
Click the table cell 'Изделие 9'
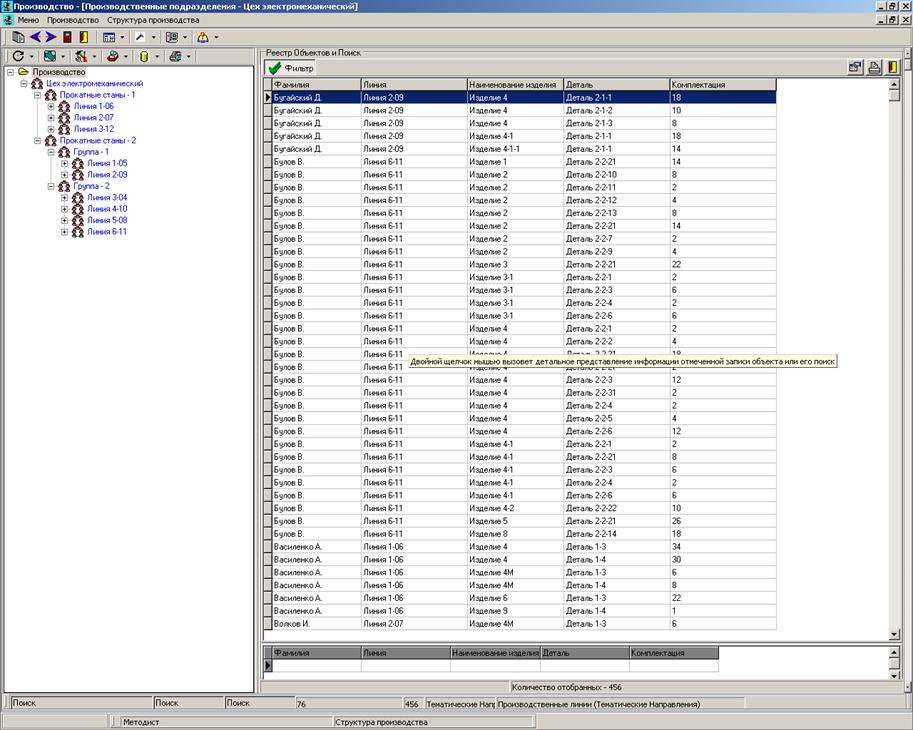[x=515, y=611]
